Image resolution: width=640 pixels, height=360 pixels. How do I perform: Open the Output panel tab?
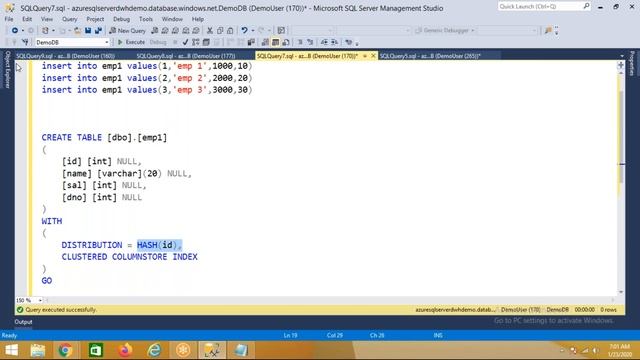tap(23, 322)
